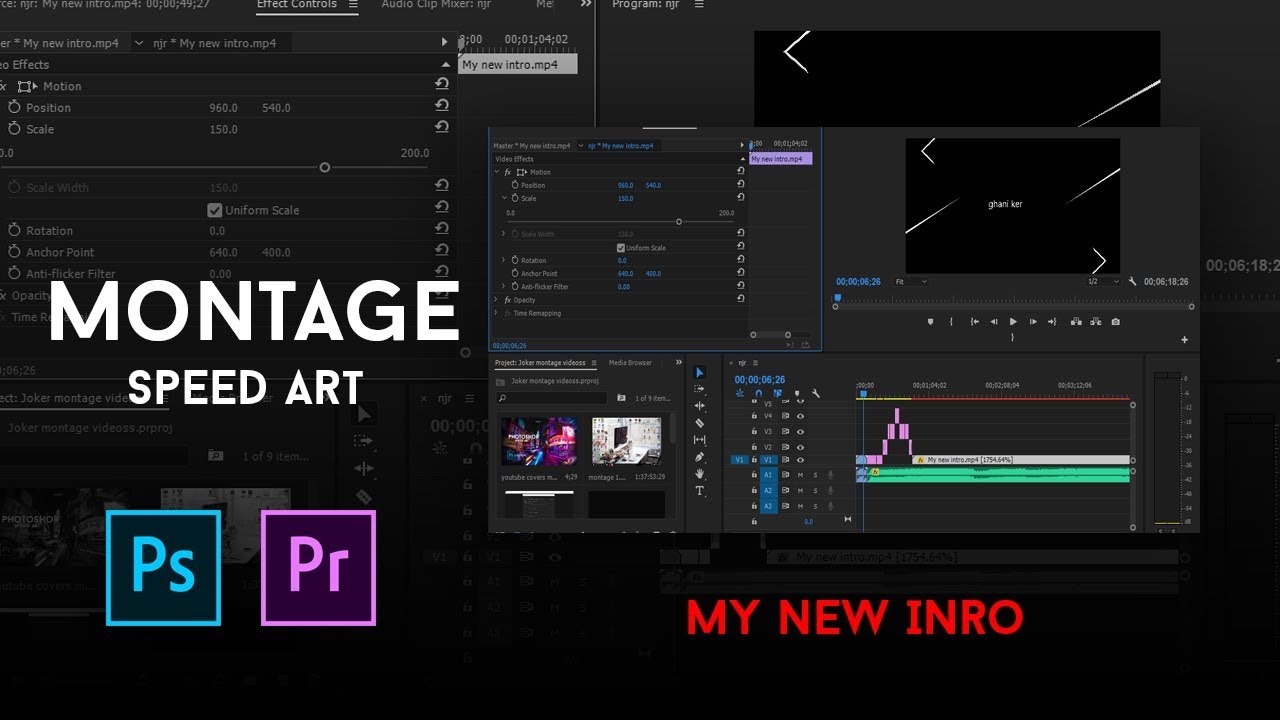Toggle Linked Selection in inset timeline header
The height and width of the screenshot is (720, 1280).
778,393
